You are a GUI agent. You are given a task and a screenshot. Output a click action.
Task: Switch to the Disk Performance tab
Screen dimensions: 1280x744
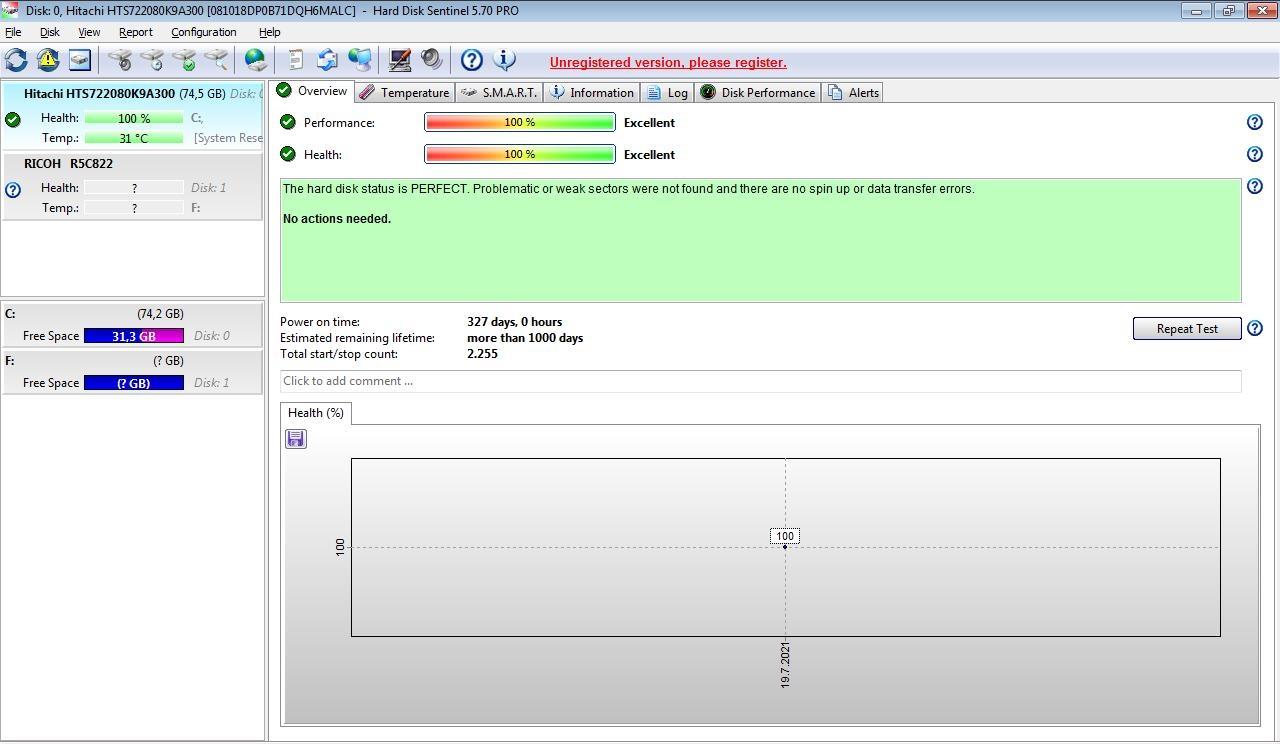point(757,92)
